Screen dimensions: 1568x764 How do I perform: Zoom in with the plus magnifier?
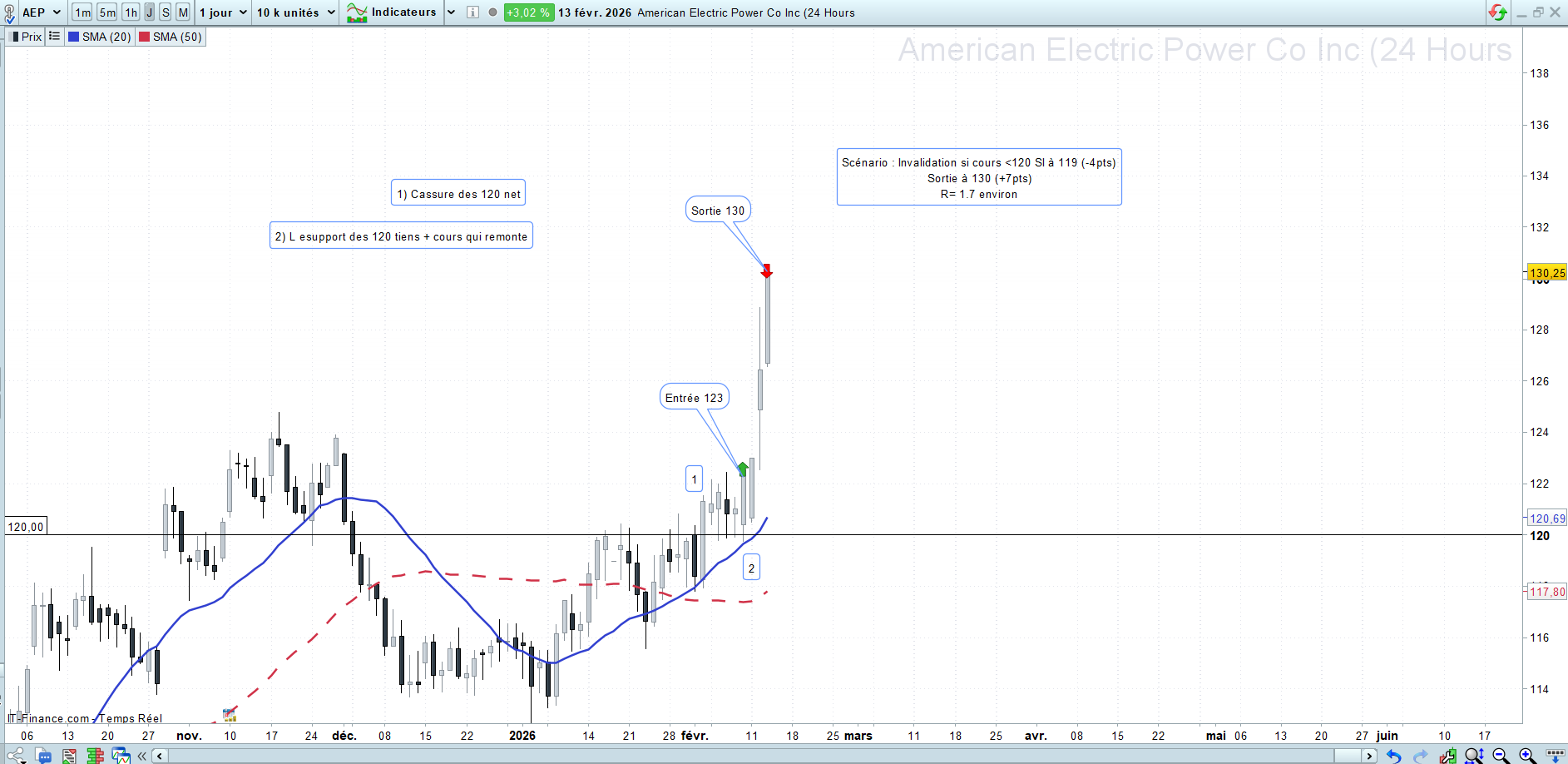[1527, 756]
